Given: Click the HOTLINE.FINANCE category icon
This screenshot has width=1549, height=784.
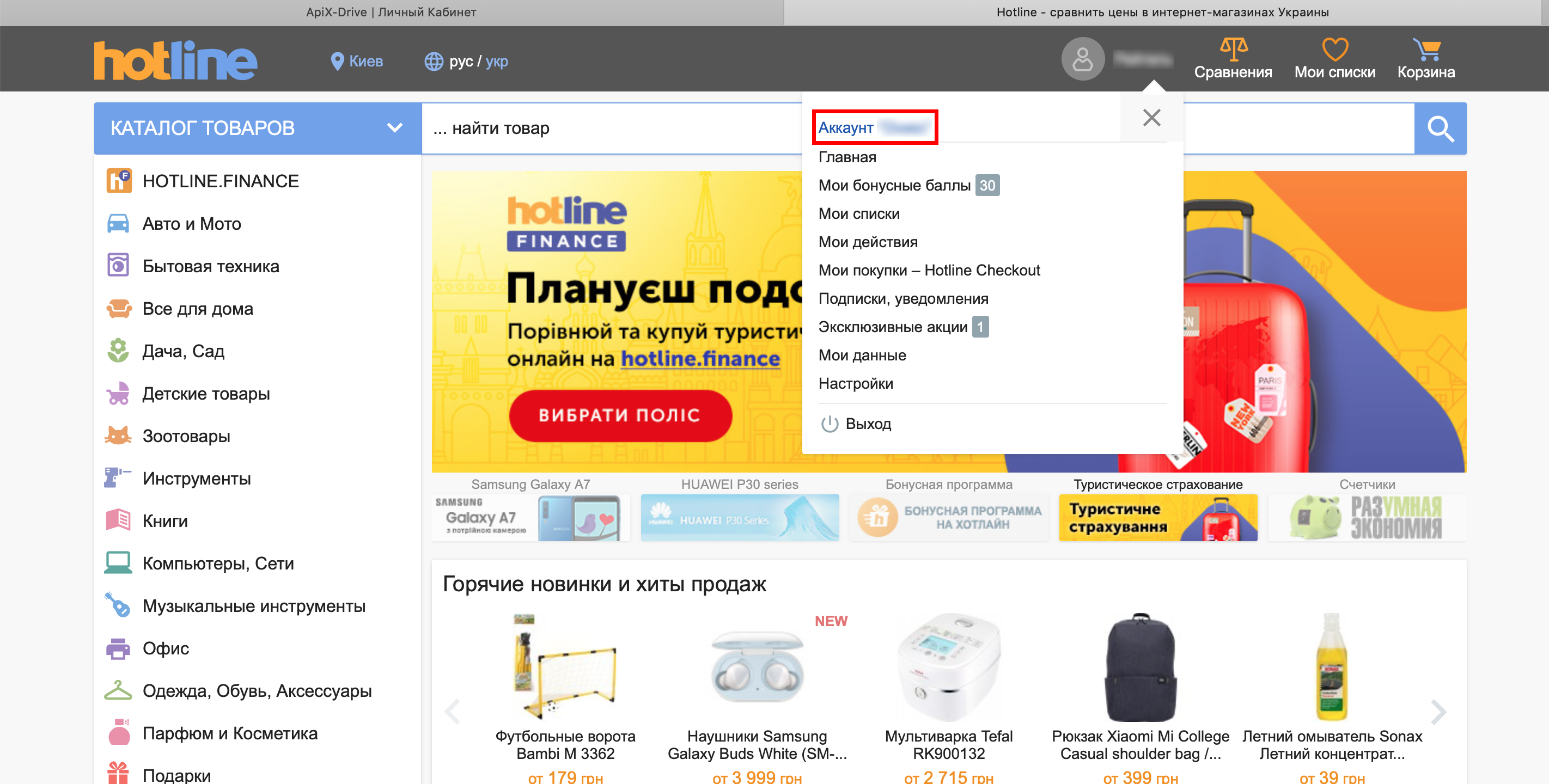Looking at the screenshot, I should [118, 181].
